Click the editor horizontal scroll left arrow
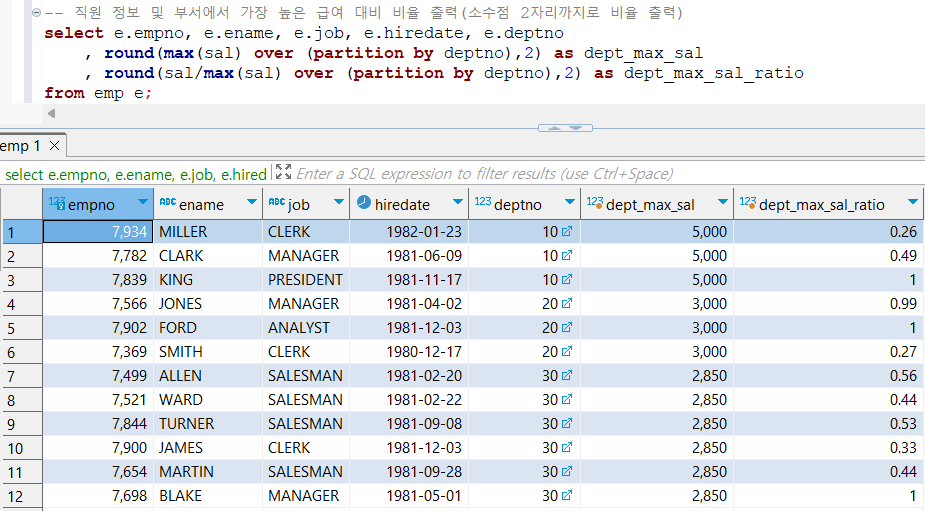 coord(51,113)
